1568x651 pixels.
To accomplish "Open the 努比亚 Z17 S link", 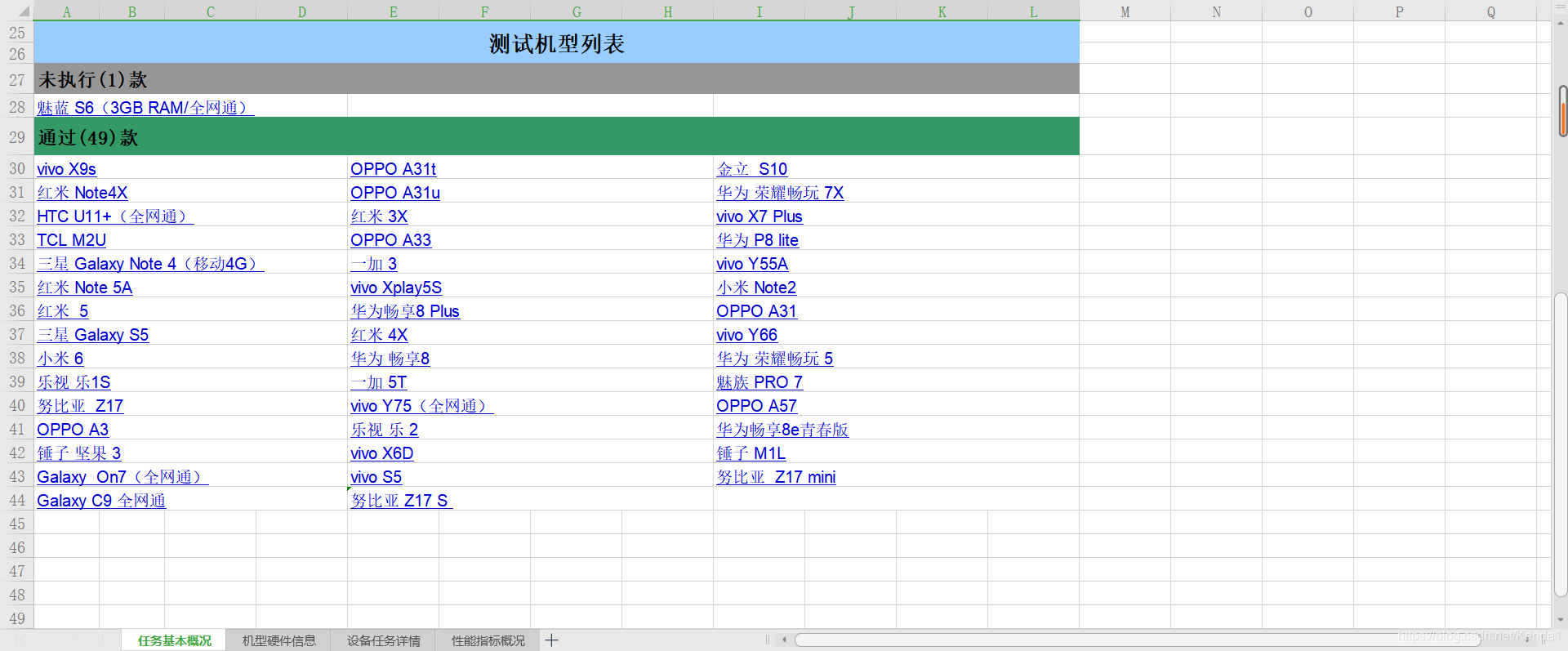I will click(x=402, y=501).
